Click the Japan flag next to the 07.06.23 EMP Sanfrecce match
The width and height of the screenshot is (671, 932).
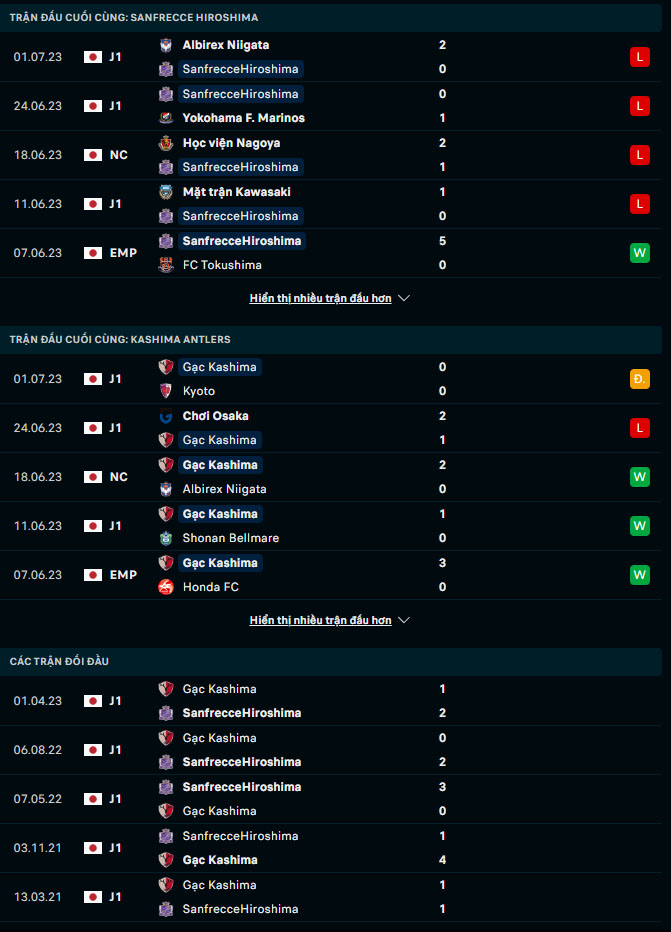[93, 253]
